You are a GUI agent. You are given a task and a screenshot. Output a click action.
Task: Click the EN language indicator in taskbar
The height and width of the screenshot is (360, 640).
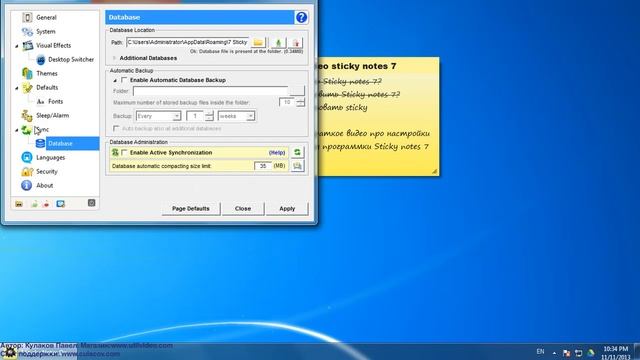pos(540,351)
